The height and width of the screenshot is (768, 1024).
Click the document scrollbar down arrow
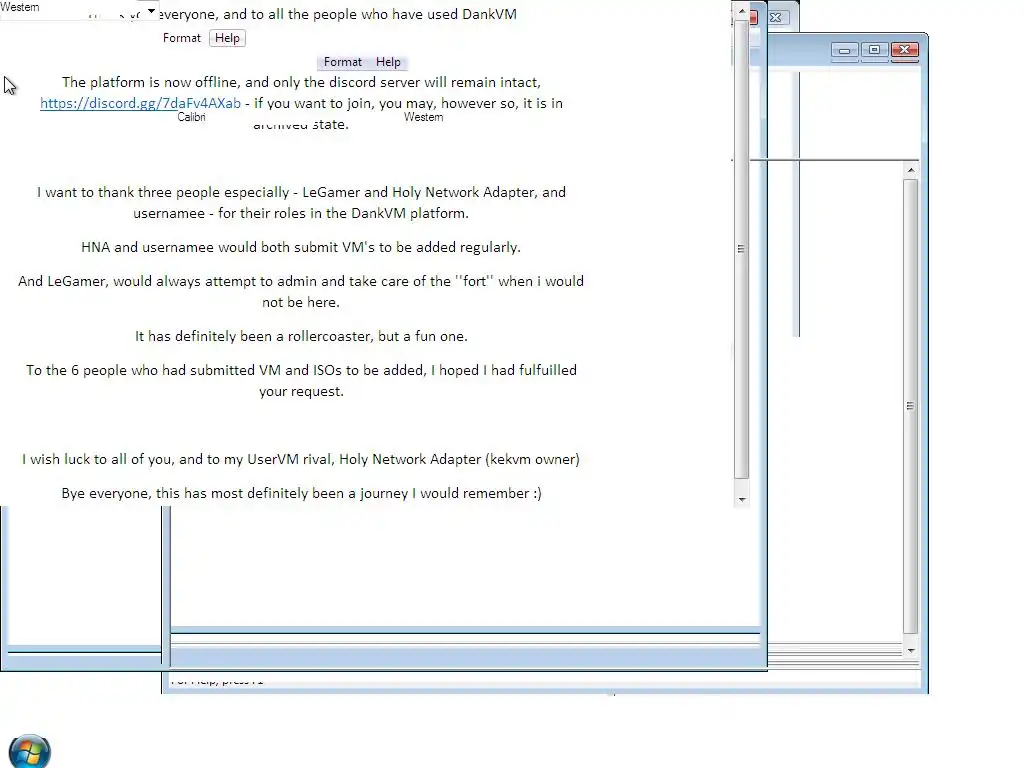pyautogui.click(x=741, y=500)
